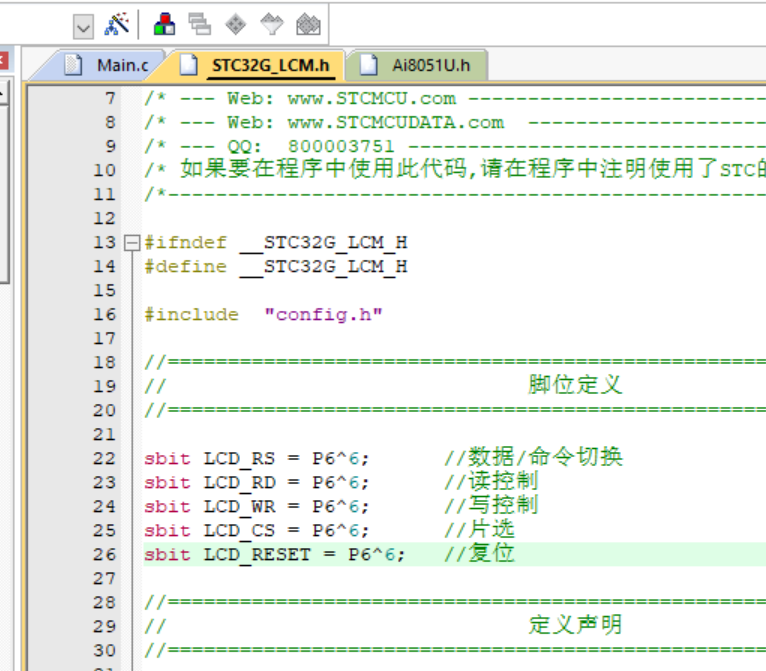766x671 pixels.
Task: Click the Select Software Packs icon
Action: click(x=272, y=24)
